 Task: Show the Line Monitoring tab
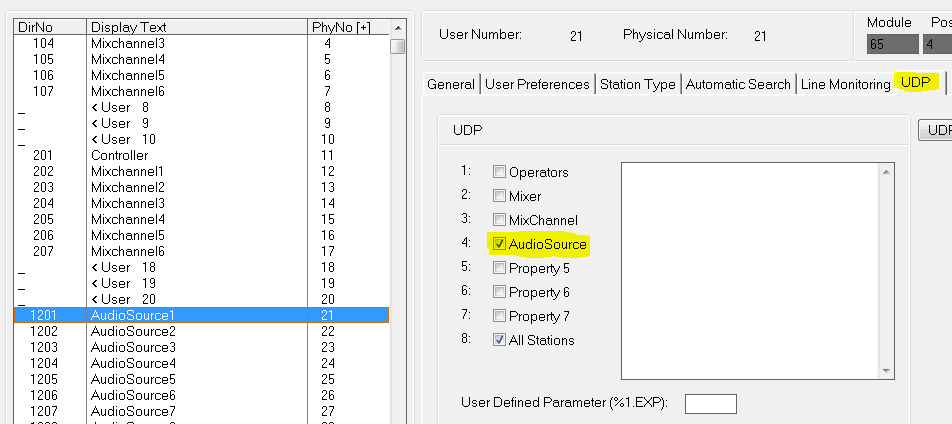tap(845, 84)
